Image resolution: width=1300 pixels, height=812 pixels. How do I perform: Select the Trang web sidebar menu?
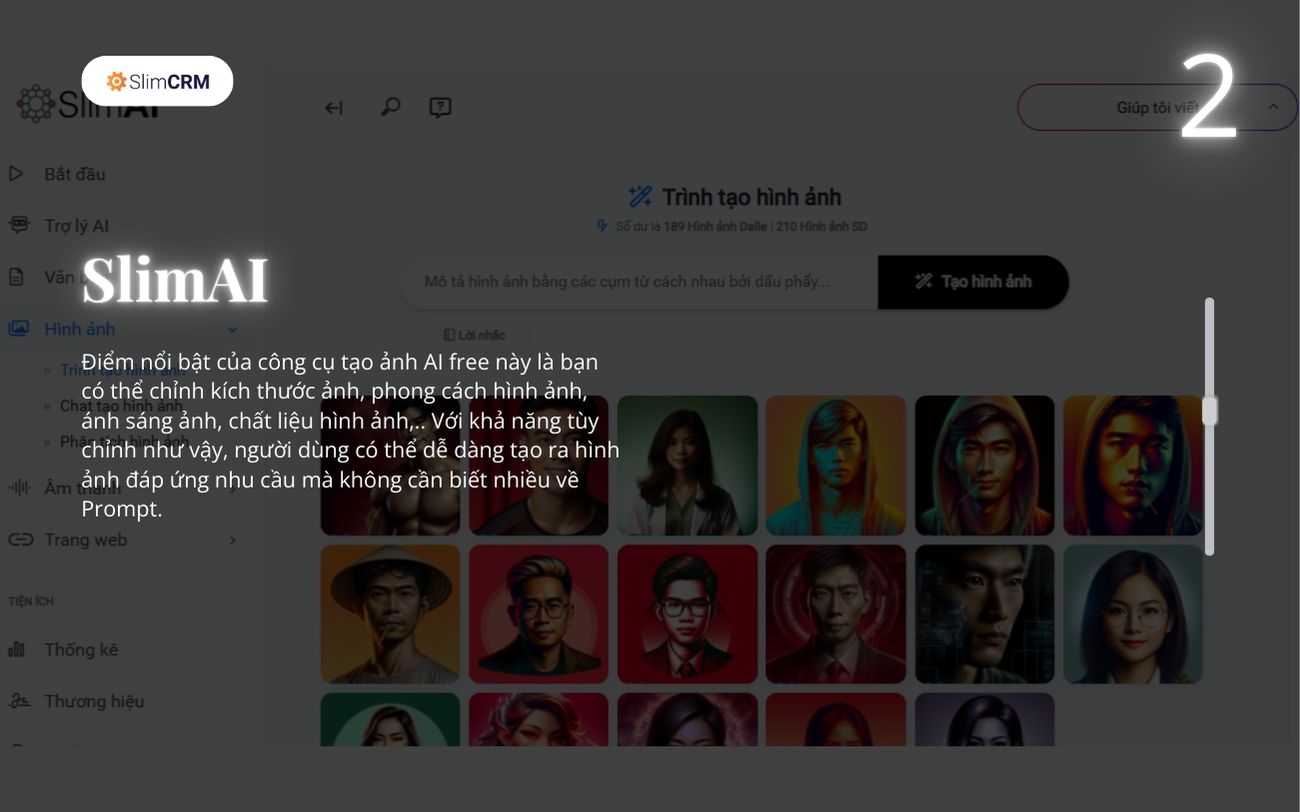click(x=124, y=540)
